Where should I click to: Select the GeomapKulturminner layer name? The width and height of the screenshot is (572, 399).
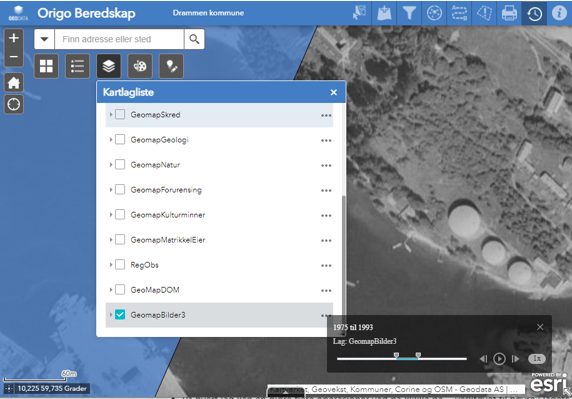pos(168,215)
